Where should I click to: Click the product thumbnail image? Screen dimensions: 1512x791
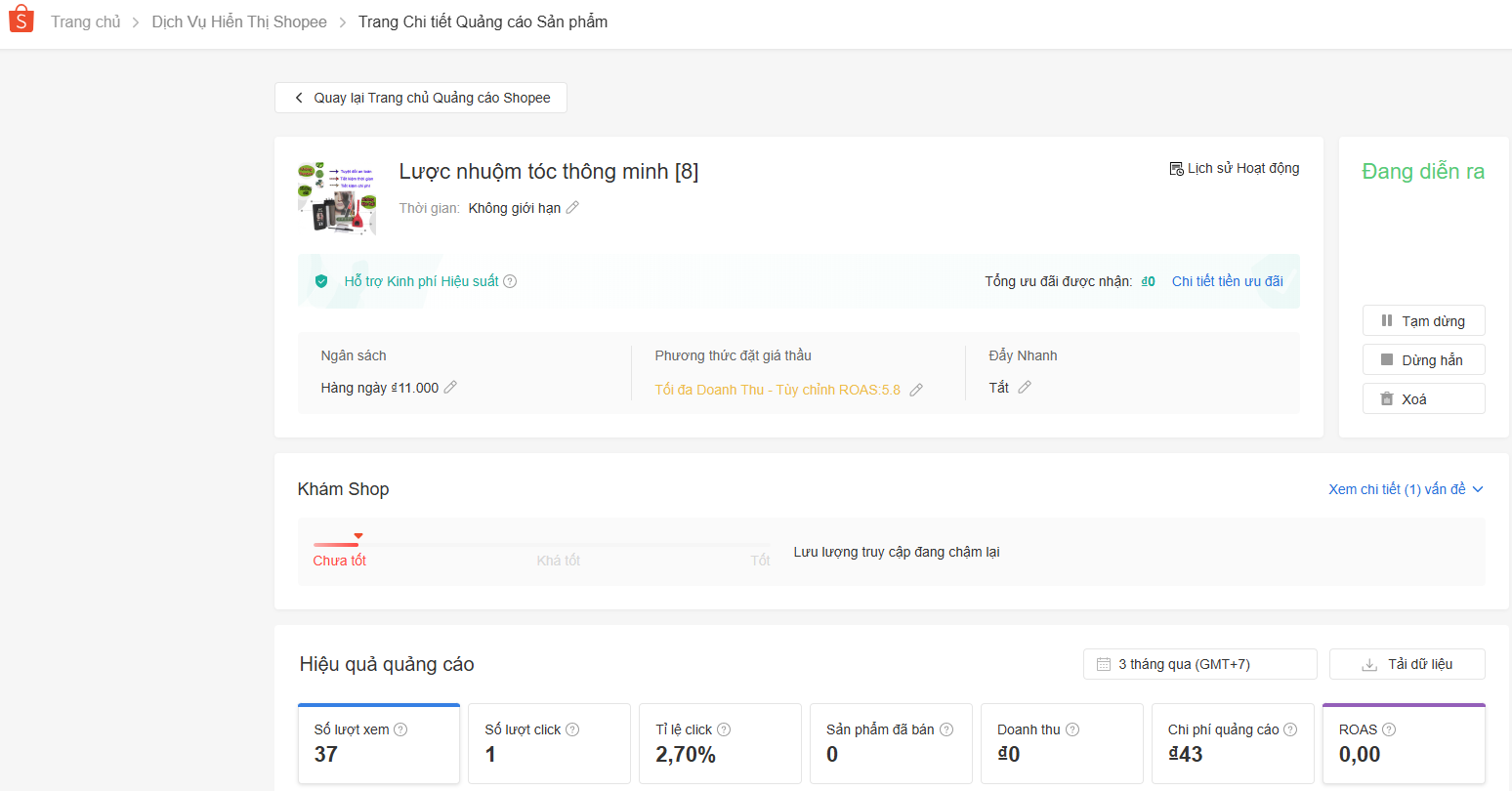point(337,198)
